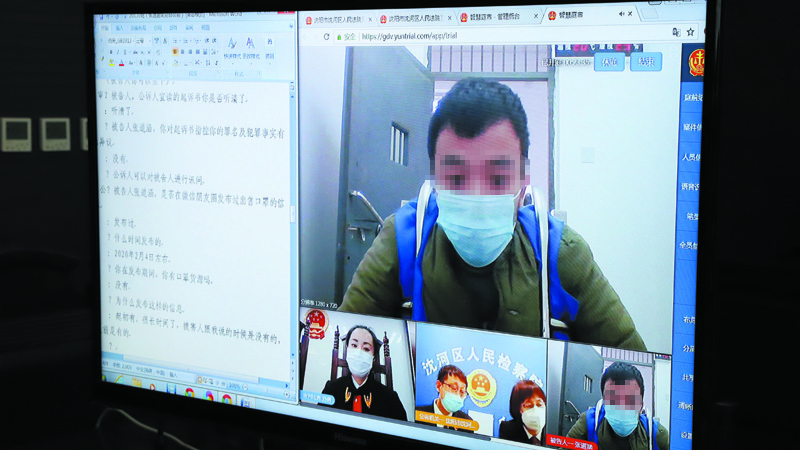The image size is (800, 450).
Task: Toggle Underline formatting in Word
Action: coord(125,52)
